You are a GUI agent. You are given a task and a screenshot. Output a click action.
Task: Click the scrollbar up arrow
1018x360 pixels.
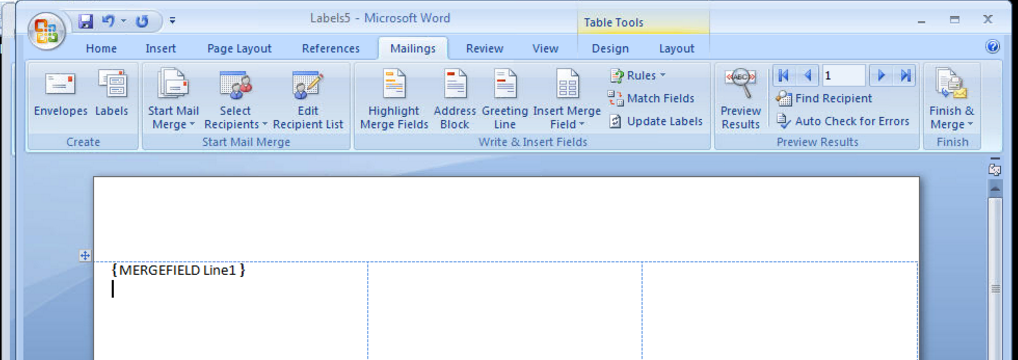point(995,188)
